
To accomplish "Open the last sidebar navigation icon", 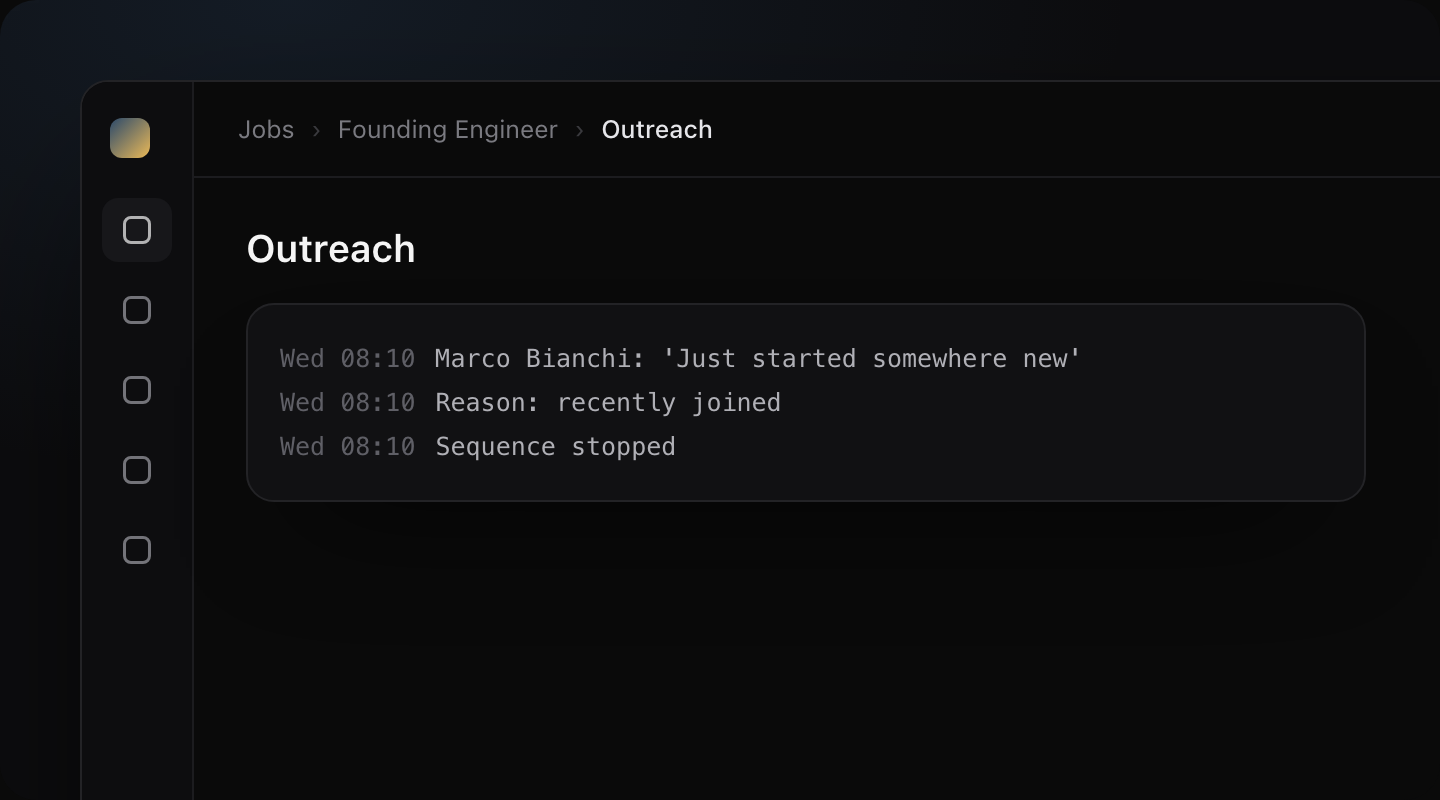I will 137,550.
